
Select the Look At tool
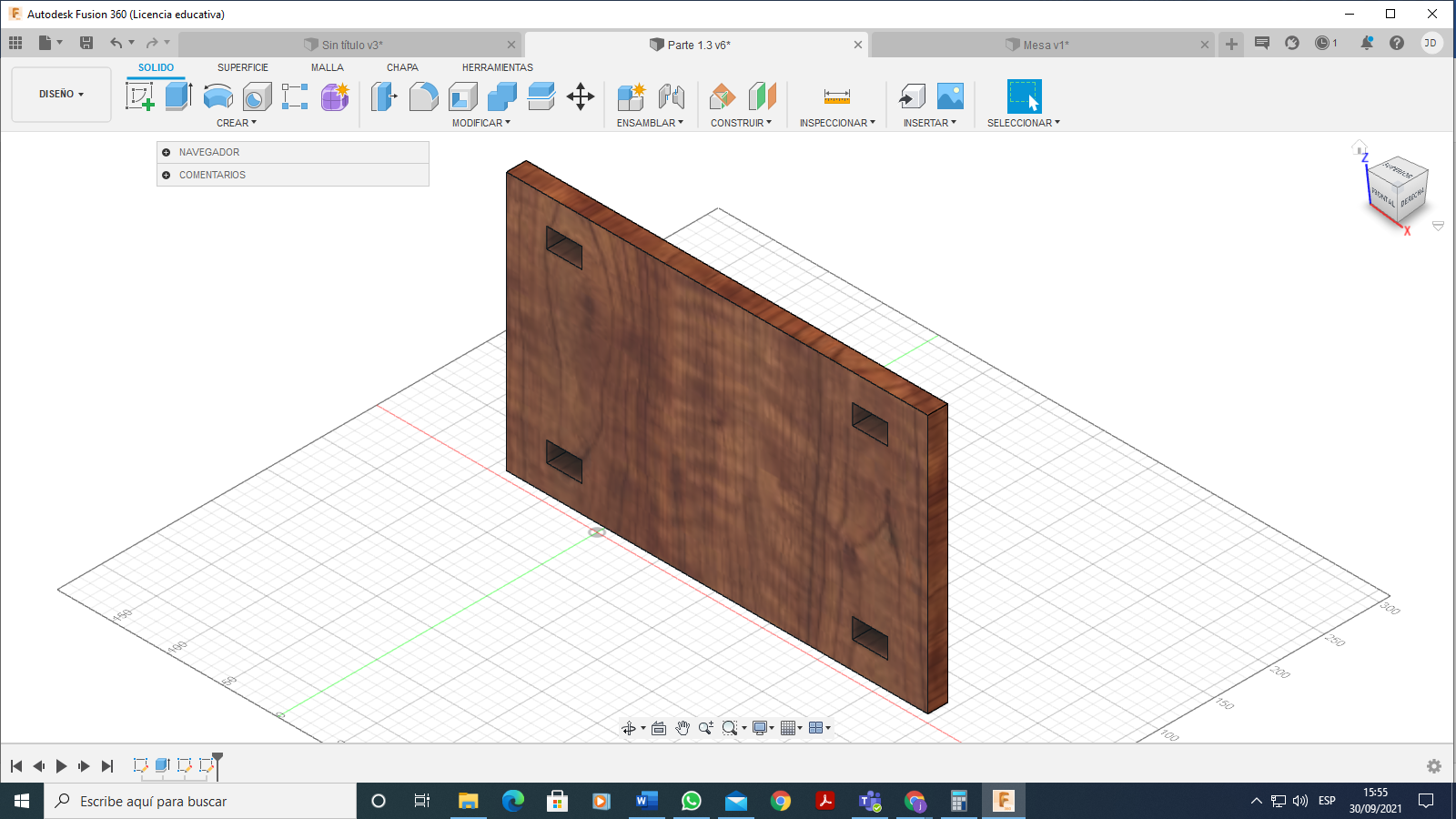tap(659, 728)
